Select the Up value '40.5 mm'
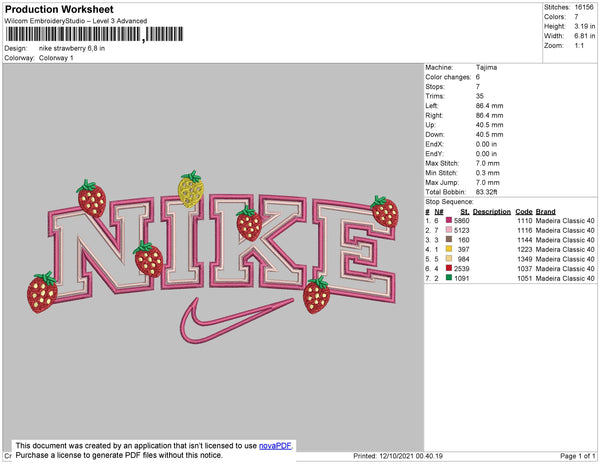This screenshot has height=464, width=600. [x=489, y=125]
